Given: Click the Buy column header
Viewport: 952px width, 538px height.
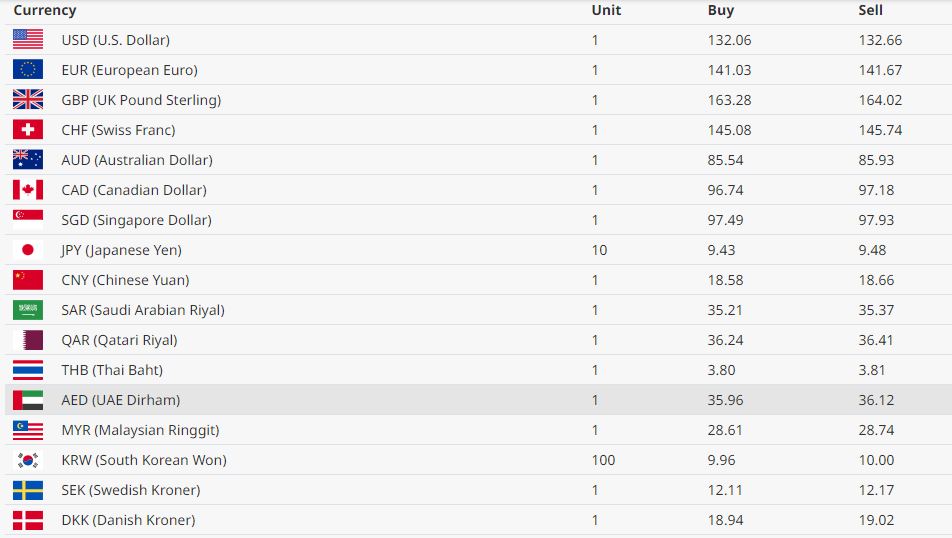Looking at the screenshot, I should click(x=720, y=10).
